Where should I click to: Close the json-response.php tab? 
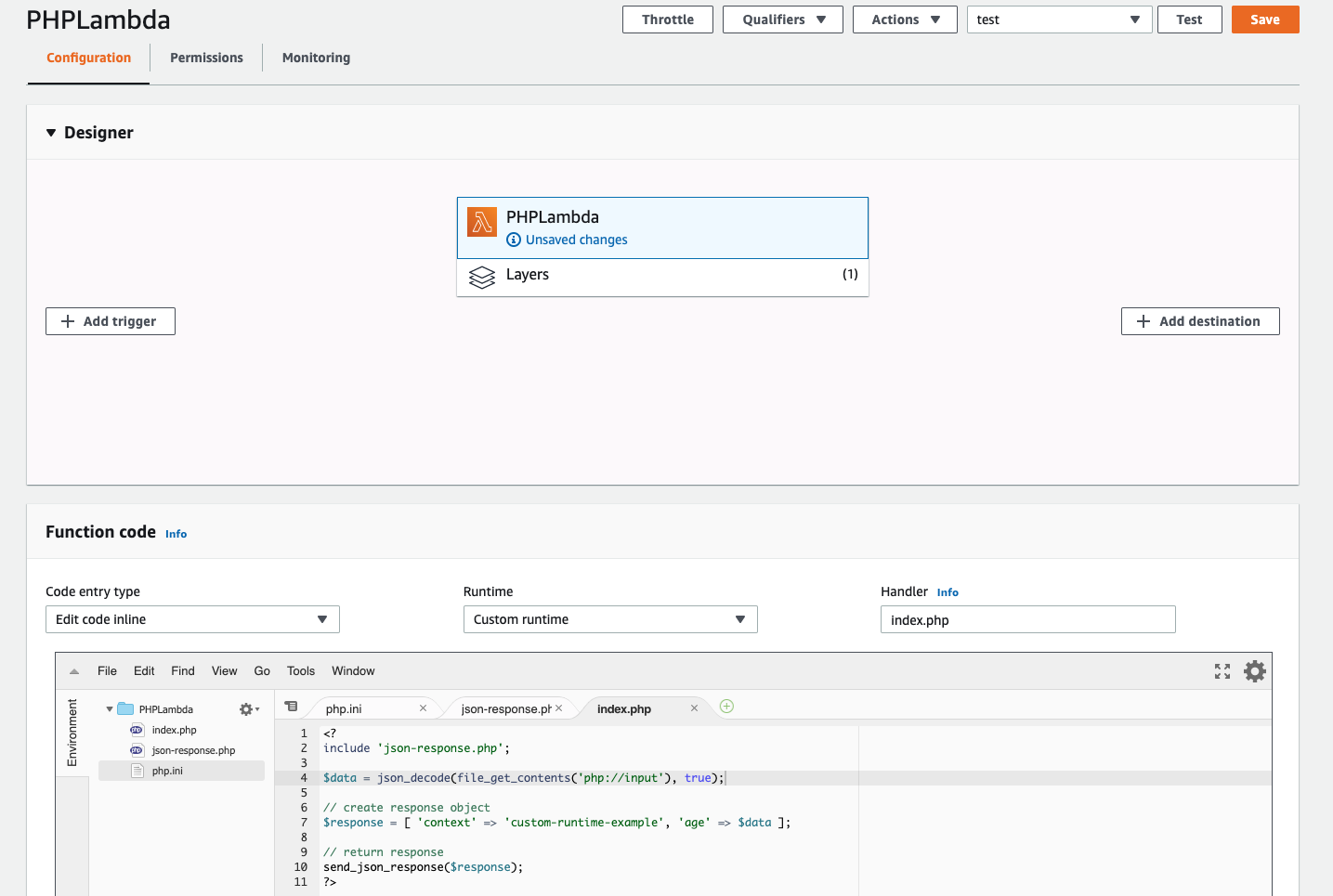click(558, 708)
